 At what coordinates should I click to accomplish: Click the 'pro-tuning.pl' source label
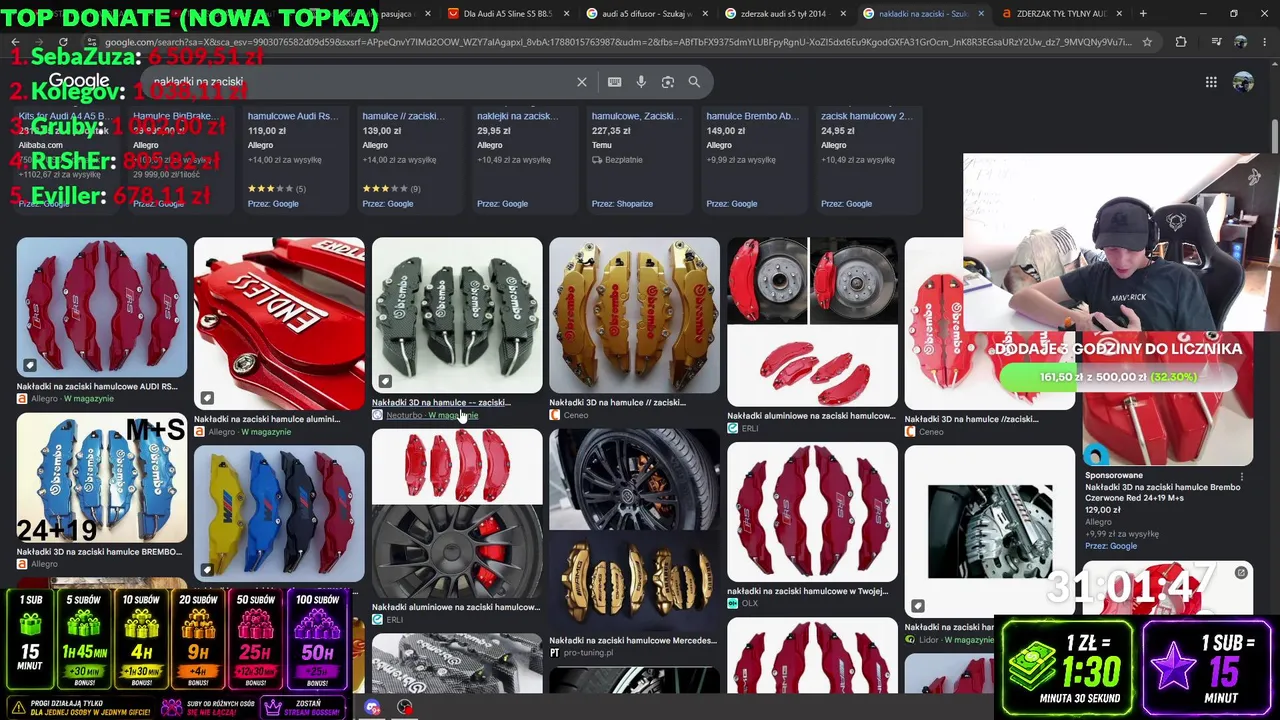coord(588,653)
